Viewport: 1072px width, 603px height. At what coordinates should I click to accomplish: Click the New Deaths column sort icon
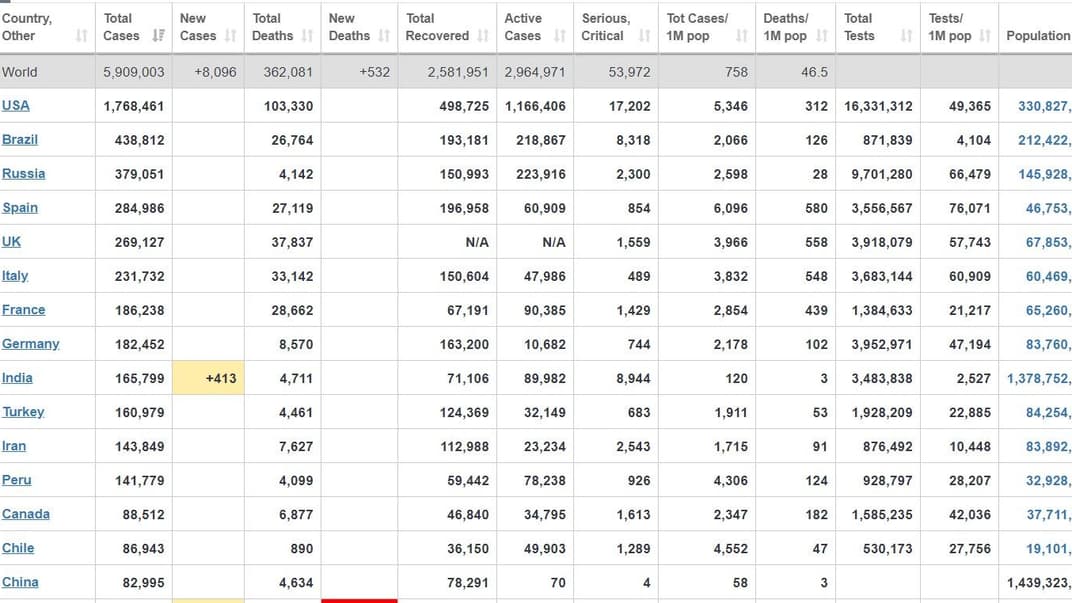(x=383, y=36)
